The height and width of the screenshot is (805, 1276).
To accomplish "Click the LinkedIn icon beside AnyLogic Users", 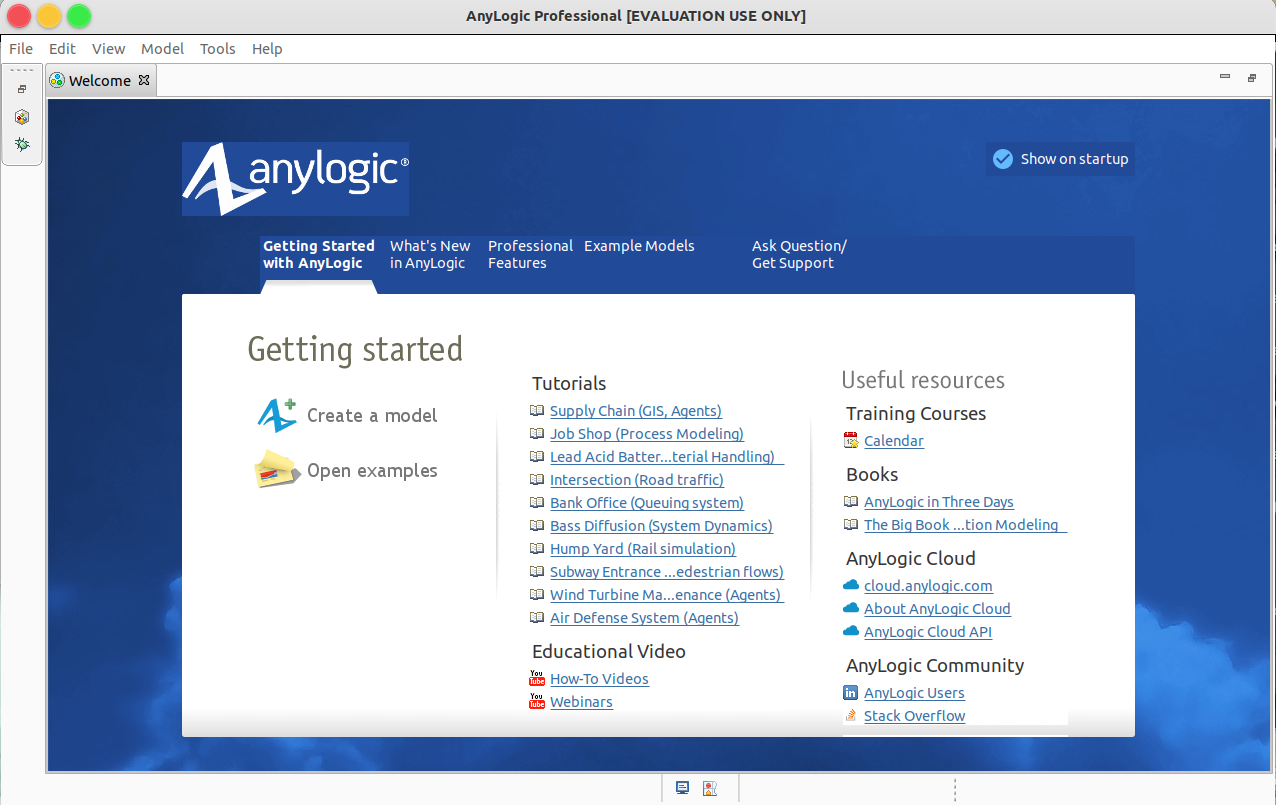I will 850,692.
